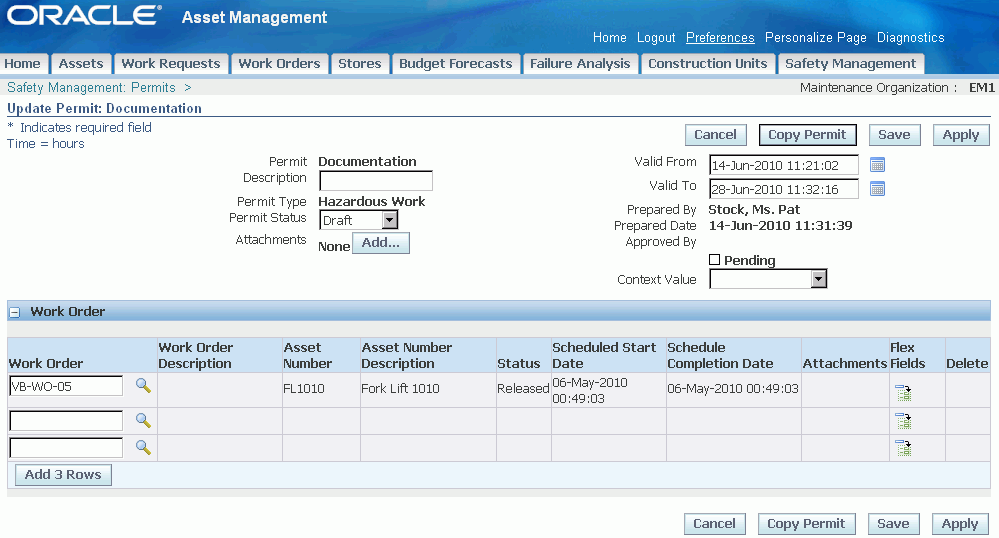Click the VB-WO-05 work order field
The image size is (999, 538).
pyautogui.click(x=66, y=386)
